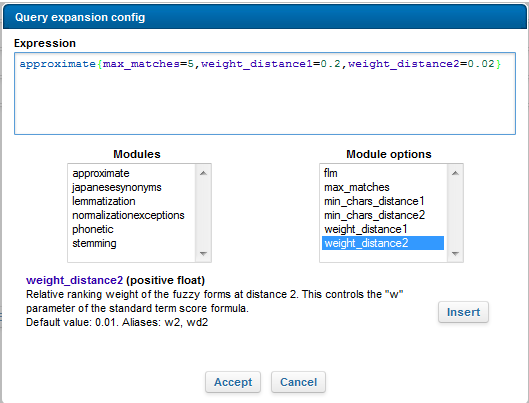Select min_chars_distance1 option
The image size is (529, 403).
[383, 201]
